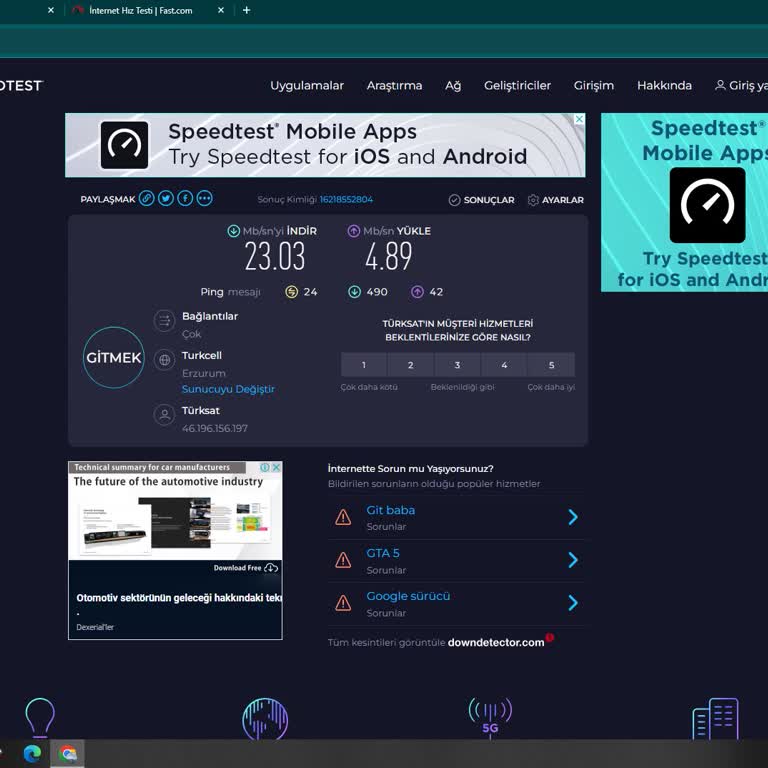This screenshot has height=768, width=768.
Task: Open AYARLAR gear icon
Action: pyautogui.click(x=533, y=200)
